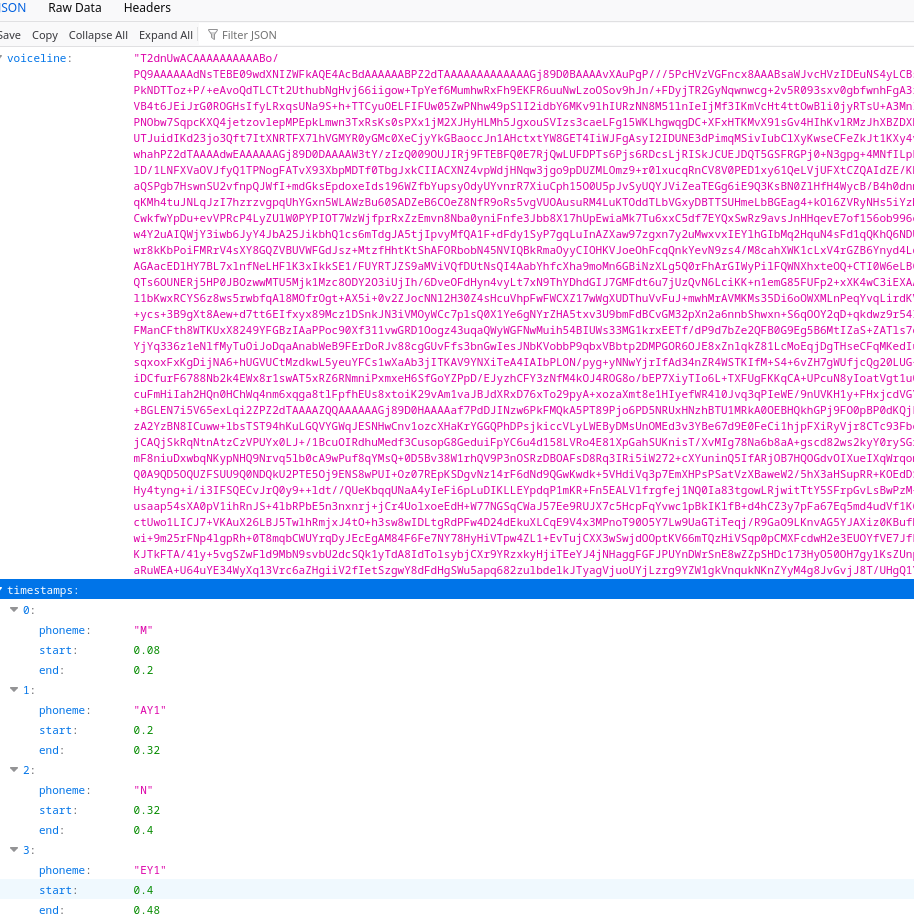Image resolution: width=914 pixels, height=915 pixels.
Task: Click index label 1 under timestamps
Action: click(x=26, y=690)
